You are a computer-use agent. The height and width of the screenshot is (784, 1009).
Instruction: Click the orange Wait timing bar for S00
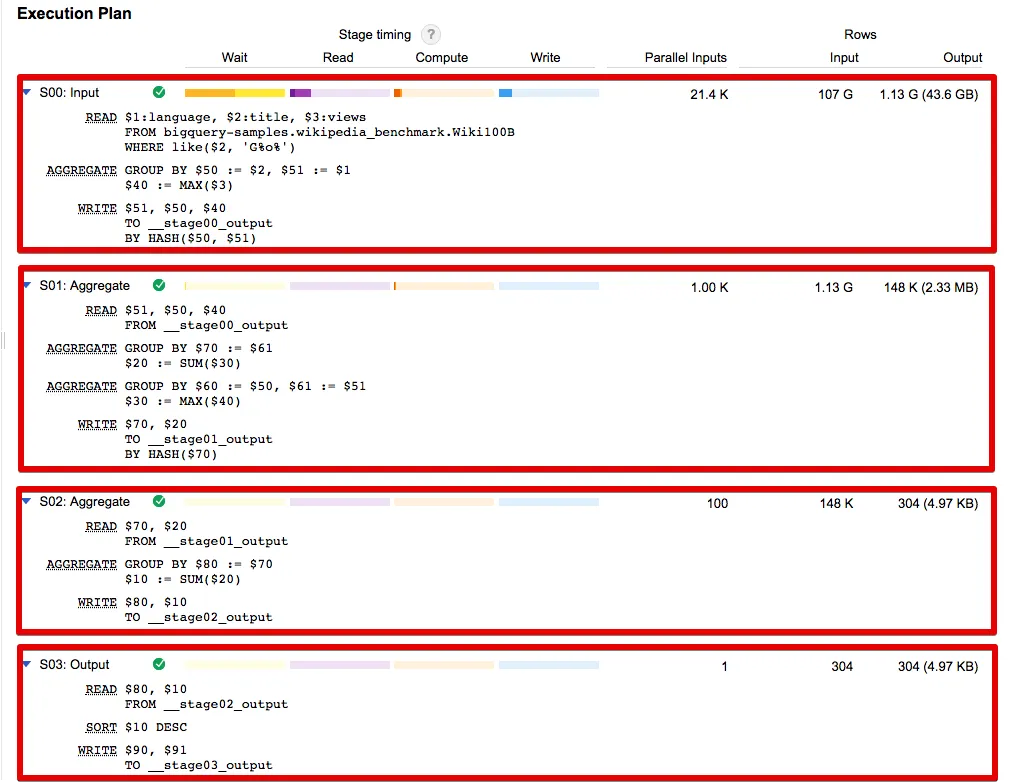[210, 93]
